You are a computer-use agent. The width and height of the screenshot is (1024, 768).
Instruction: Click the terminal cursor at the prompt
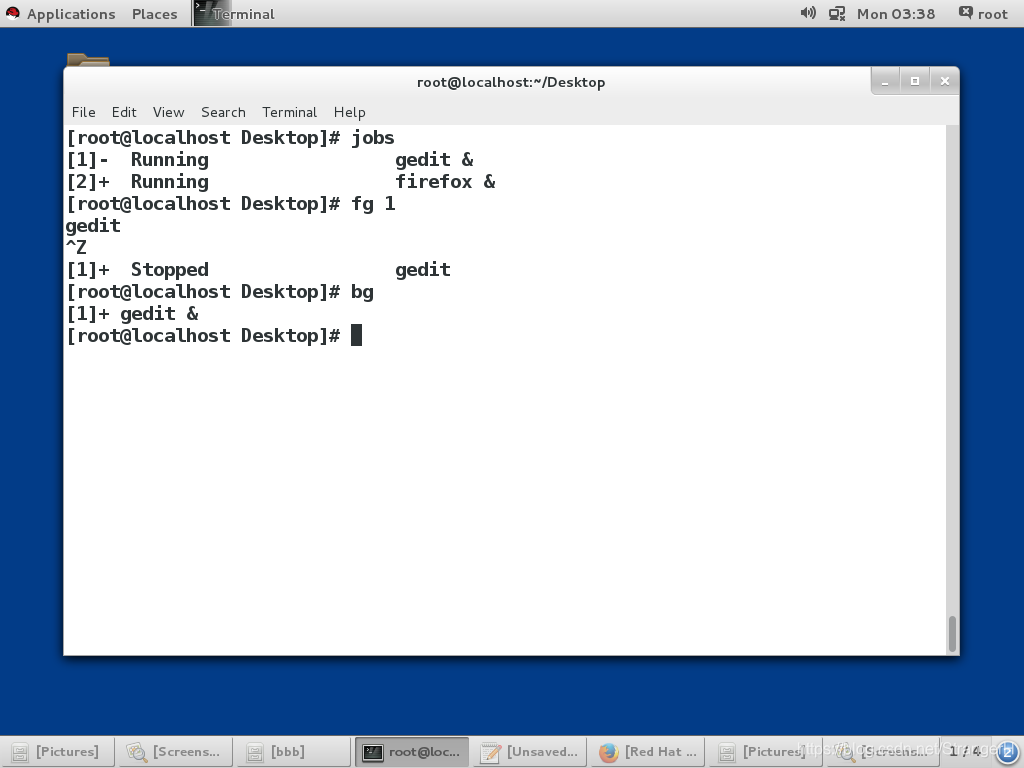[x=356, y=336]
